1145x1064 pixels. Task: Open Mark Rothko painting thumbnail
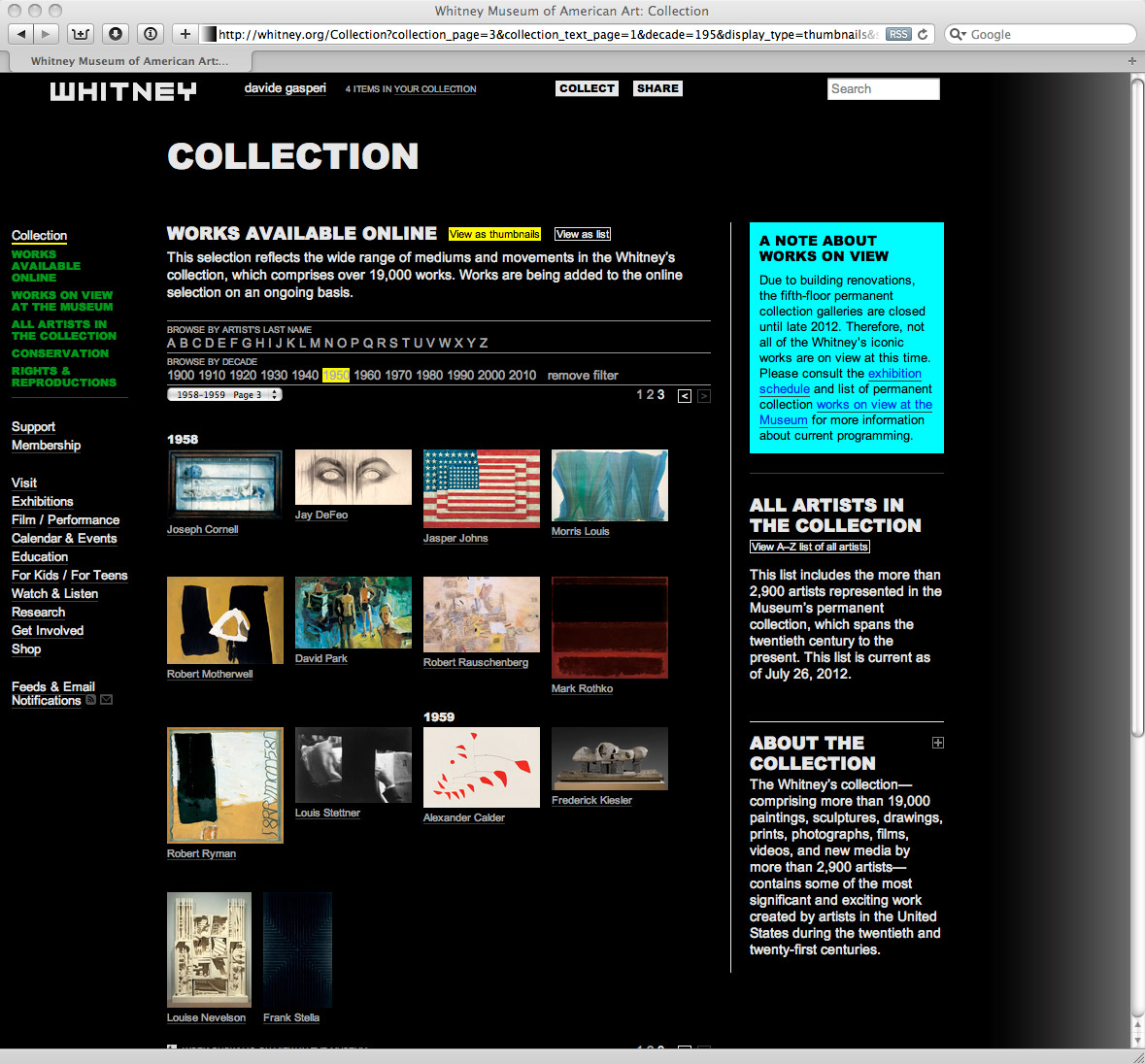[x=610, y=627]
